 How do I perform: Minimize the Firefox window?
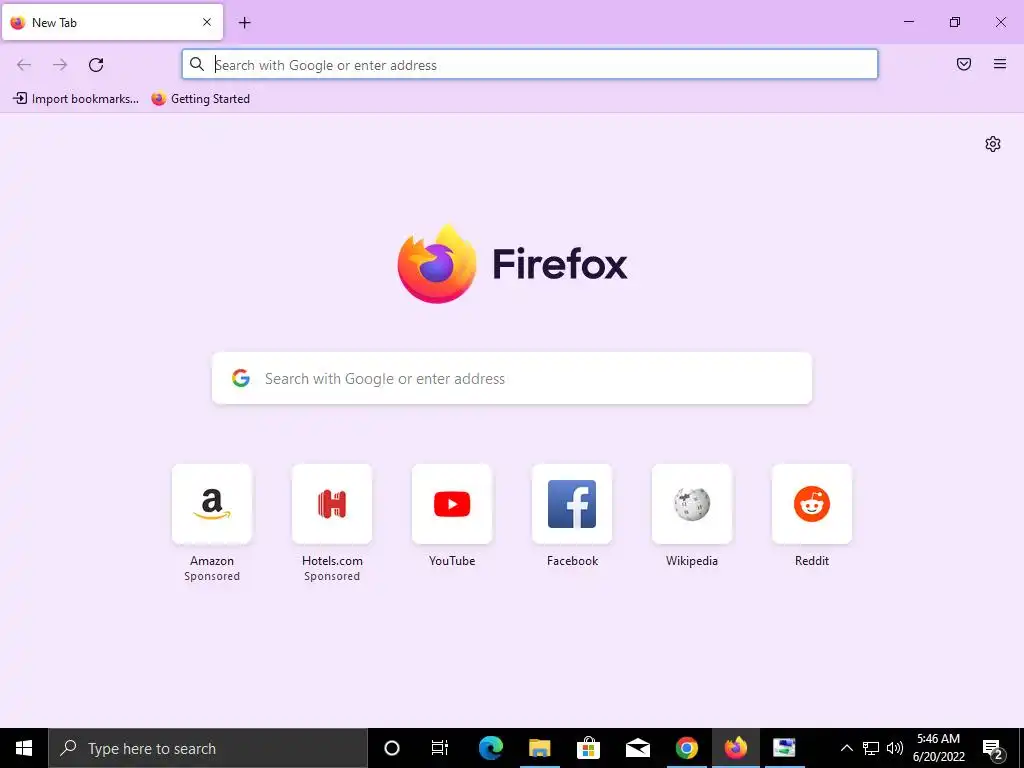(908, 22)
